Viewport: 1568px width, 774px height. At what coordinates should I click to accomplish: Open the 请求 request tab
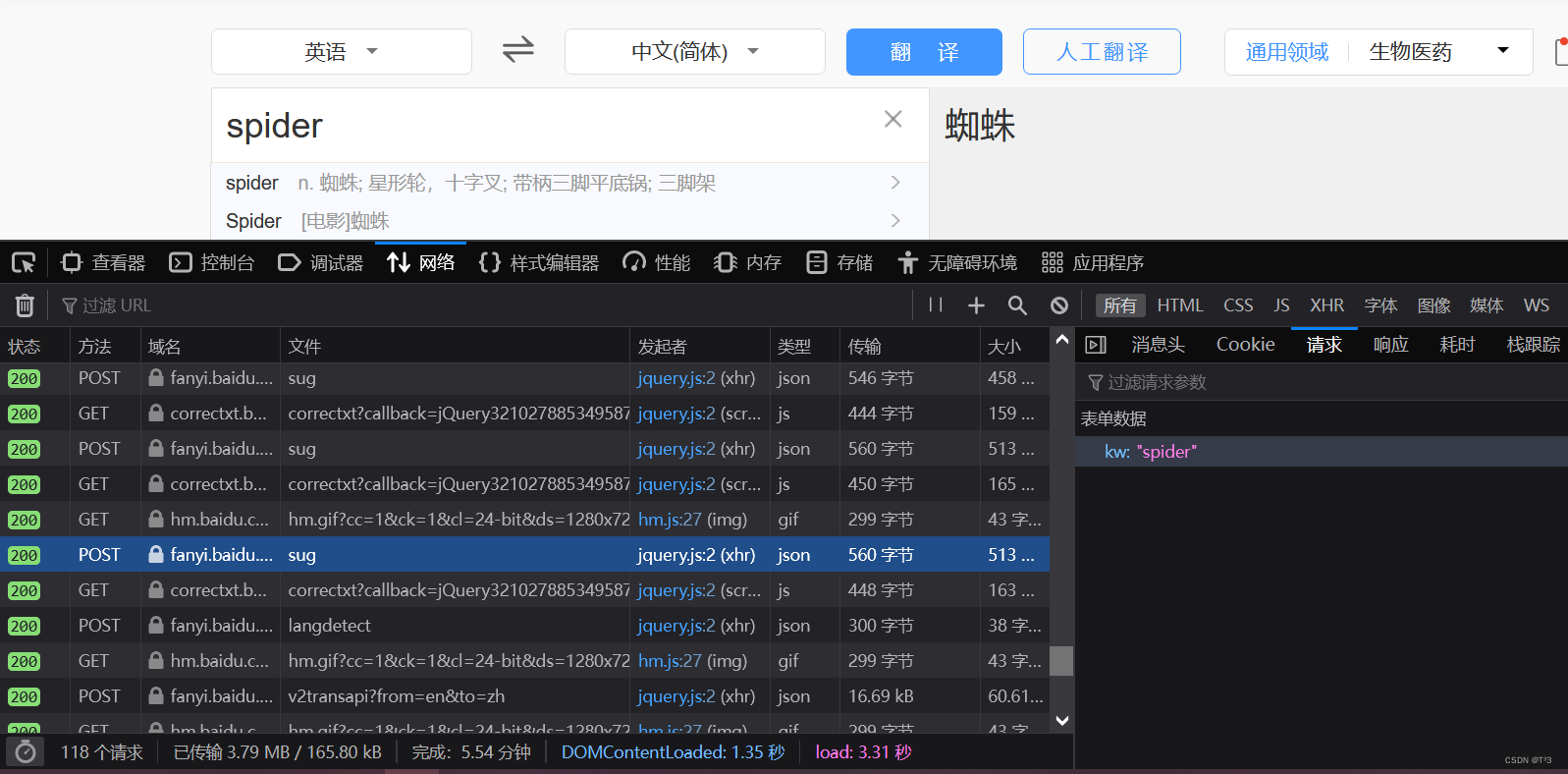click(x=1324, y=345)
